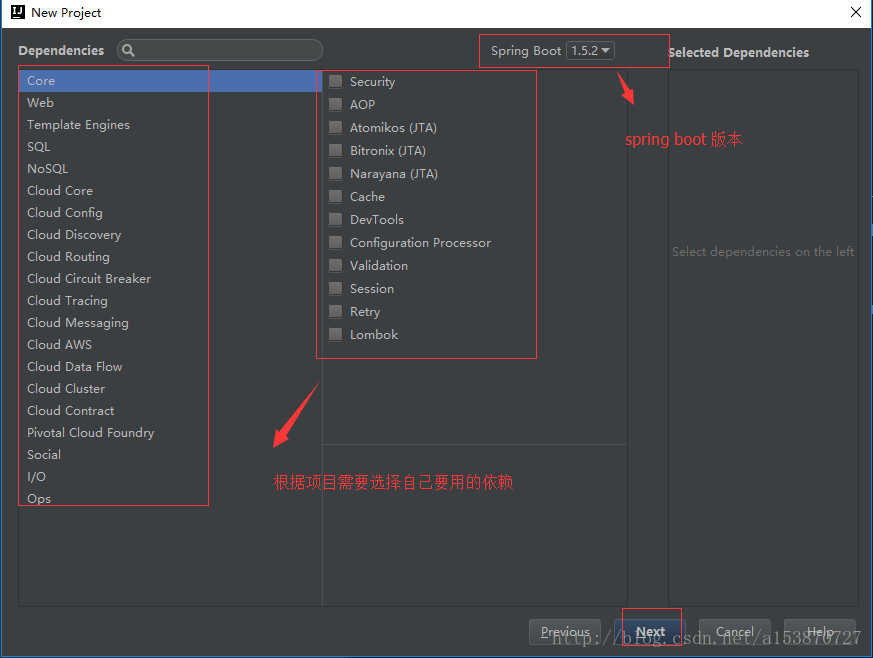This screenshot has height=658, width=873.
Task: Select Cloud Config category
Action: pos(170,213)
